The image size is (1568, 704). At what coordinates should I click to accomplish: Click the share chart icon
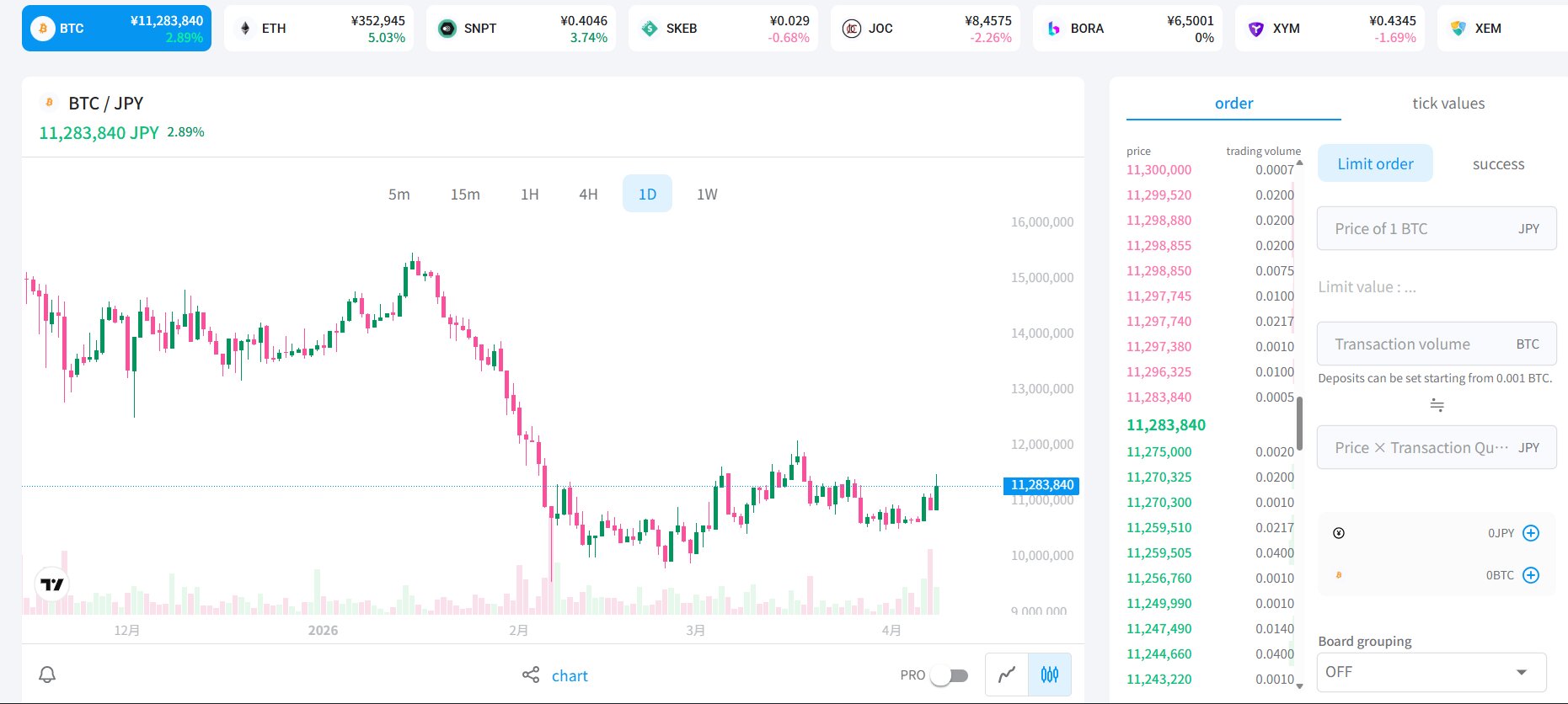click(531, 675)
